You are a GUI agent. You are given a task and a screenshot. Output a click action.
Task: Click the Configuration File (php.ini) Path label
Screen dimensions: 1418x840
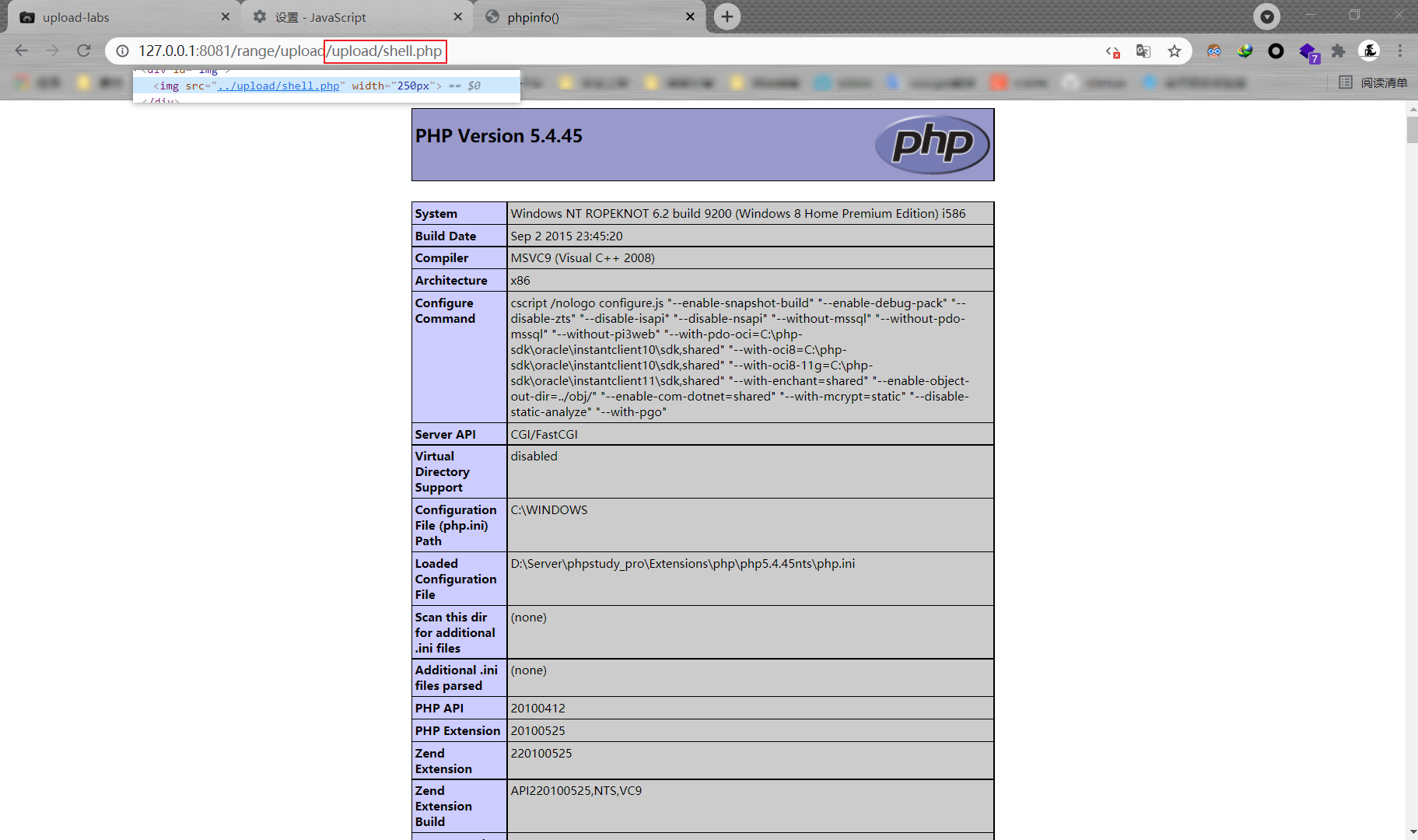pyautogui.click(x=456, y=526)
